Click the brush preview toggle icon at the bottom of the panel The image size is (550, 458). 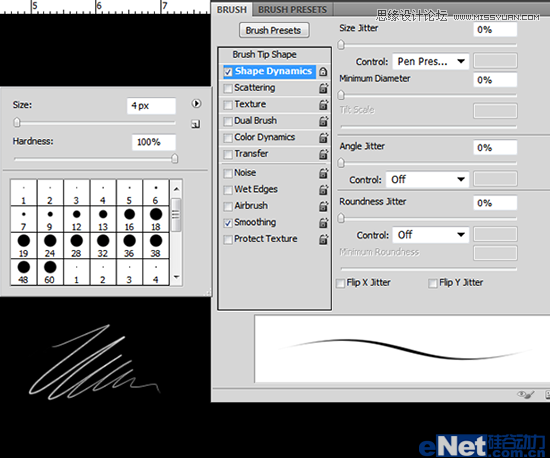525,395
